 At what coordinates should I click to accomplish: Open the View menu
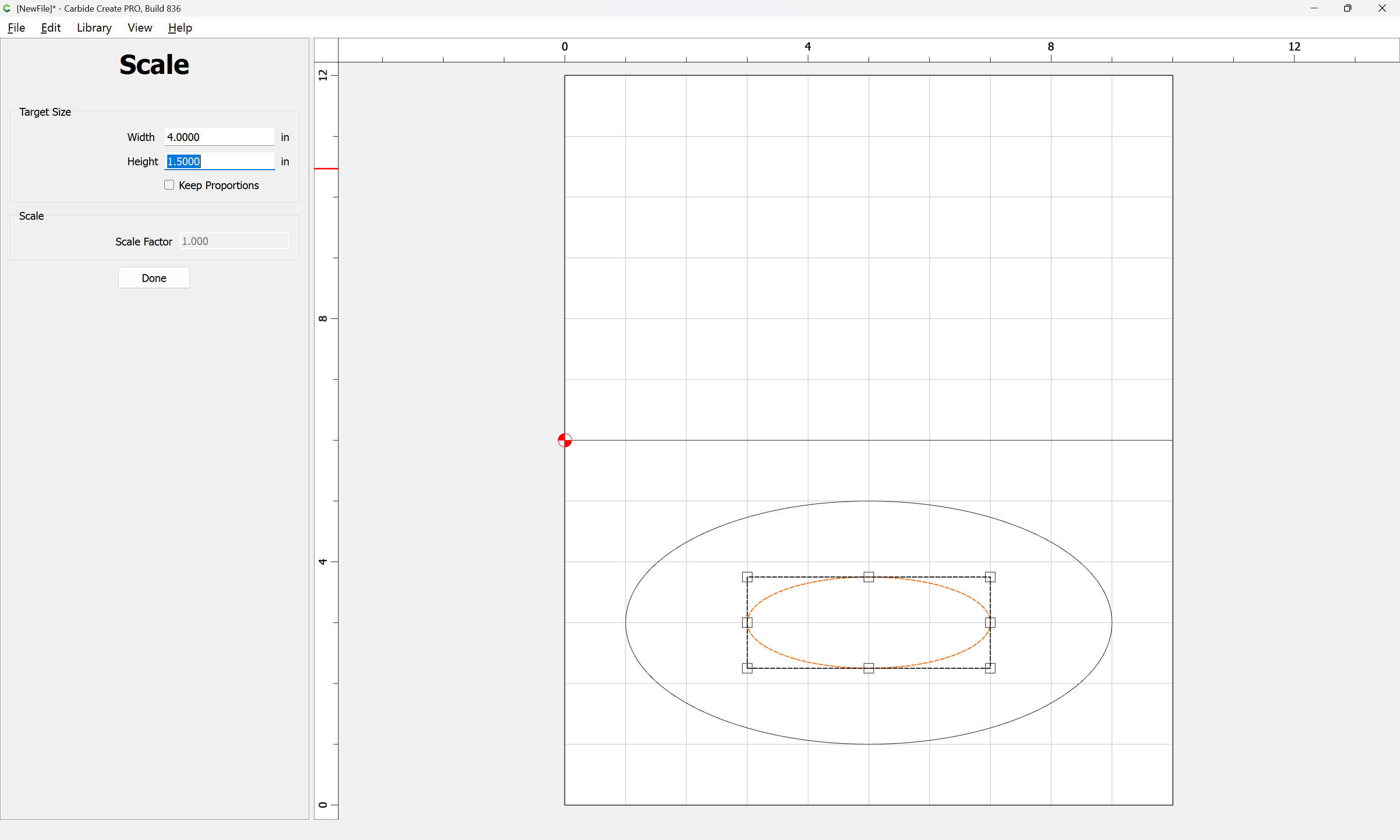click(x=139, y=28)
